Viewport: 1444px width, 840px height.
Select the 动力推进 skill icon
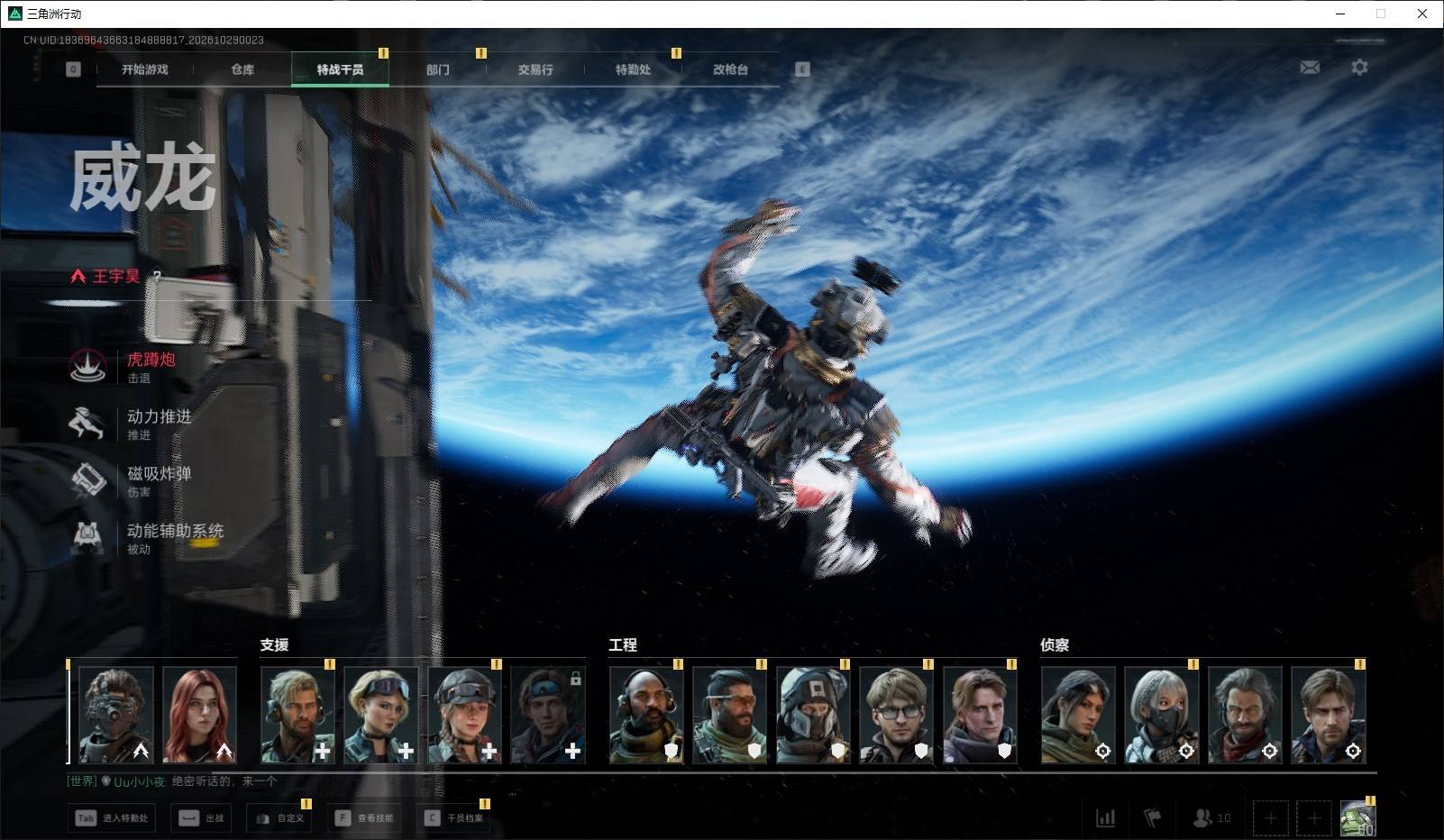pyautogui.click(x=88, y=423)
